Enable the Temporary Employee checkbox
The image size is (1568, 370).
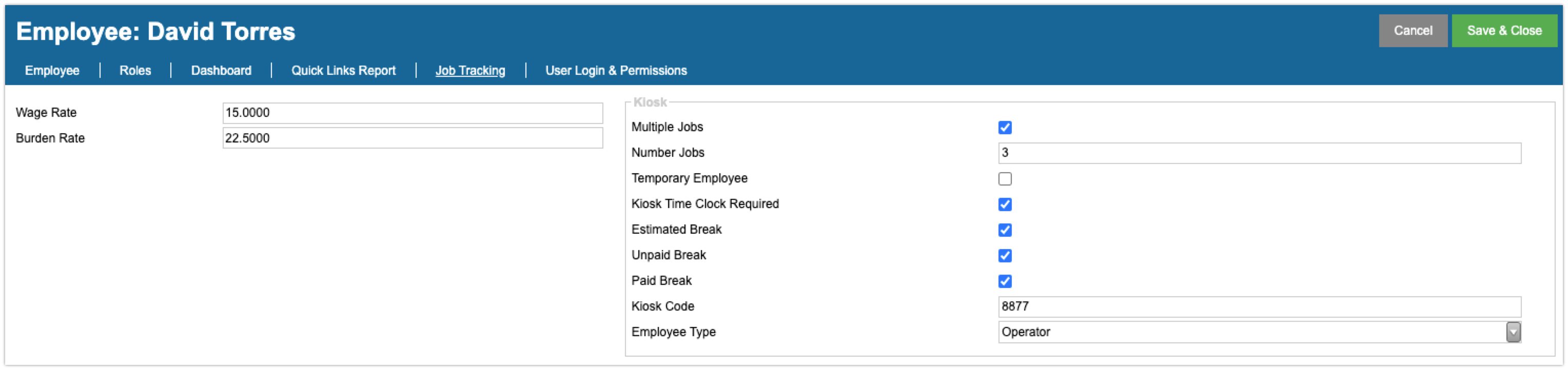[x=1004, y=179]
